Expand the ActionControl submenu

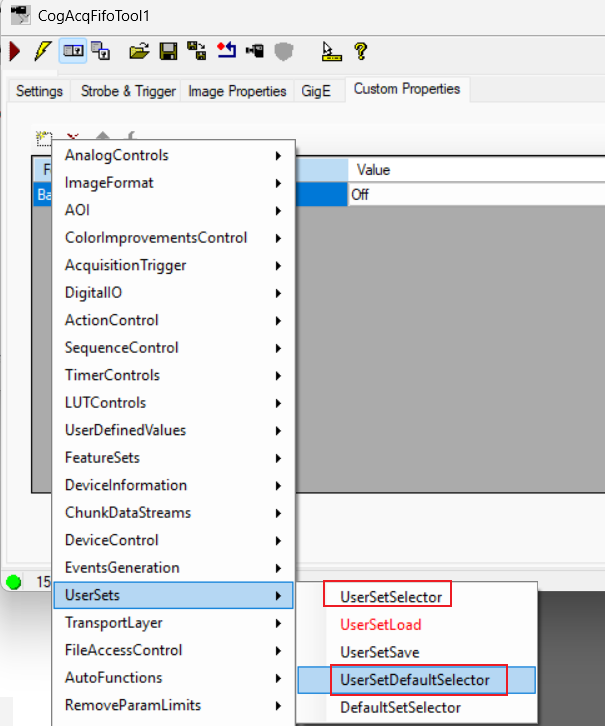pyautogui.click(x=174, y=320)
